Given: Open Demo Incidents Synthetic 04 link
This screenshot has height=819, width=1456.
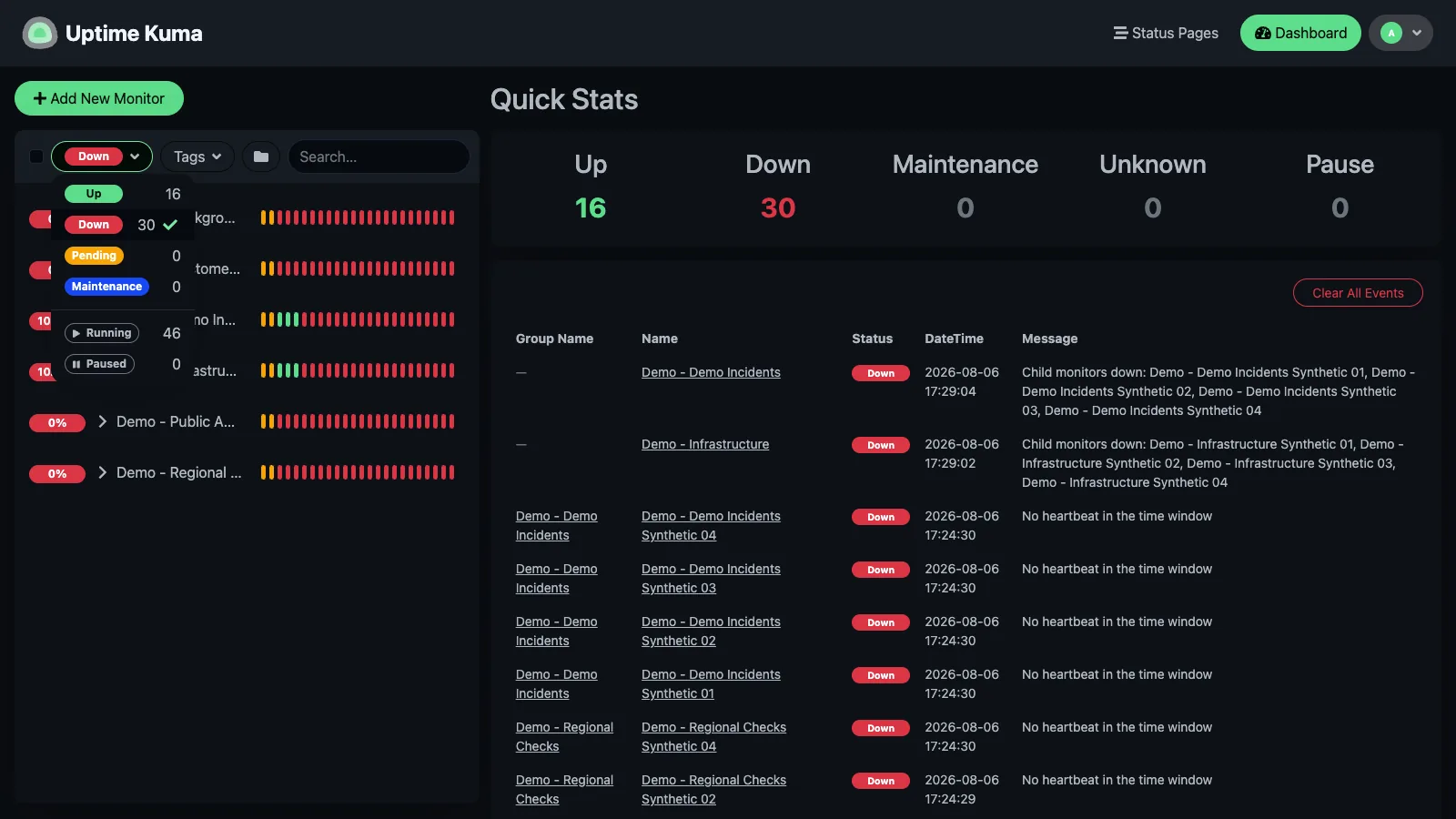Looking at the screenshot, I should coord(711,526).
